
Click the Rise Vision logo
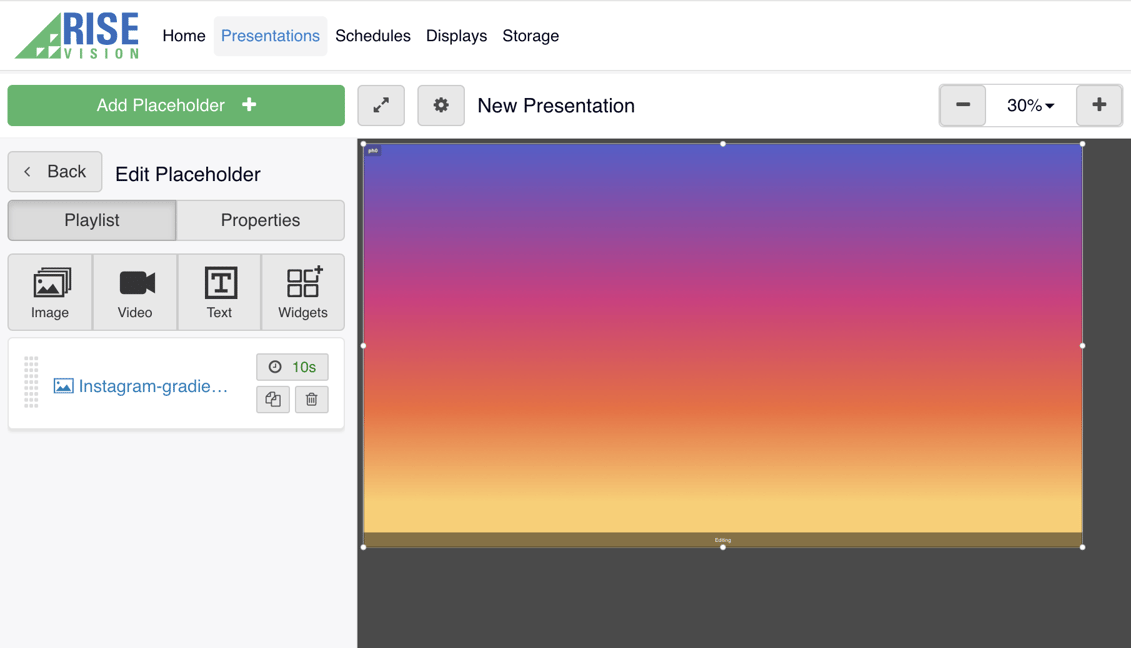click(75, 35)
